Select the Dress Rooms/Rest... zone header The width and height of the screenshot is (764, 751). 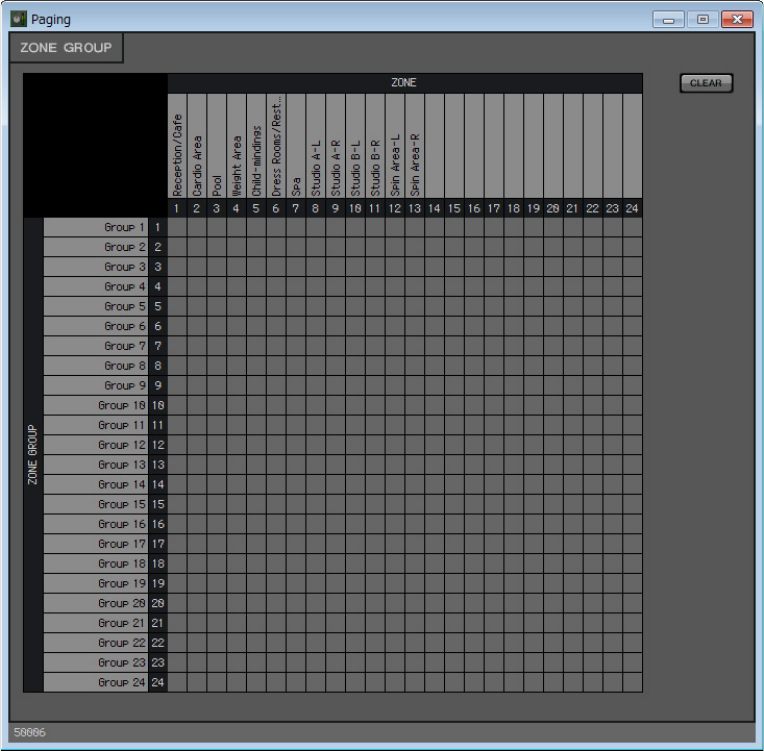[x=276, y=146]
